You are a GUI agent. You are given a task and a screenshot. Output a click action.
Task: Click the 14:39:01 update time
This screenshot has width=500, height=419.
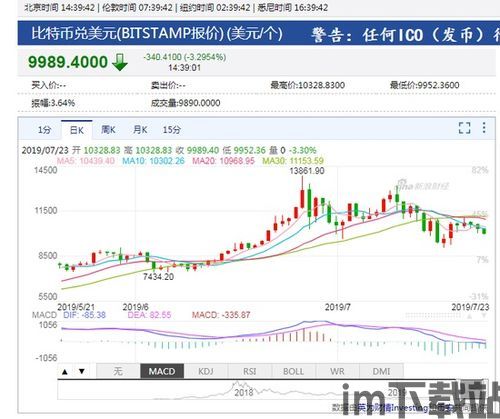184,68
